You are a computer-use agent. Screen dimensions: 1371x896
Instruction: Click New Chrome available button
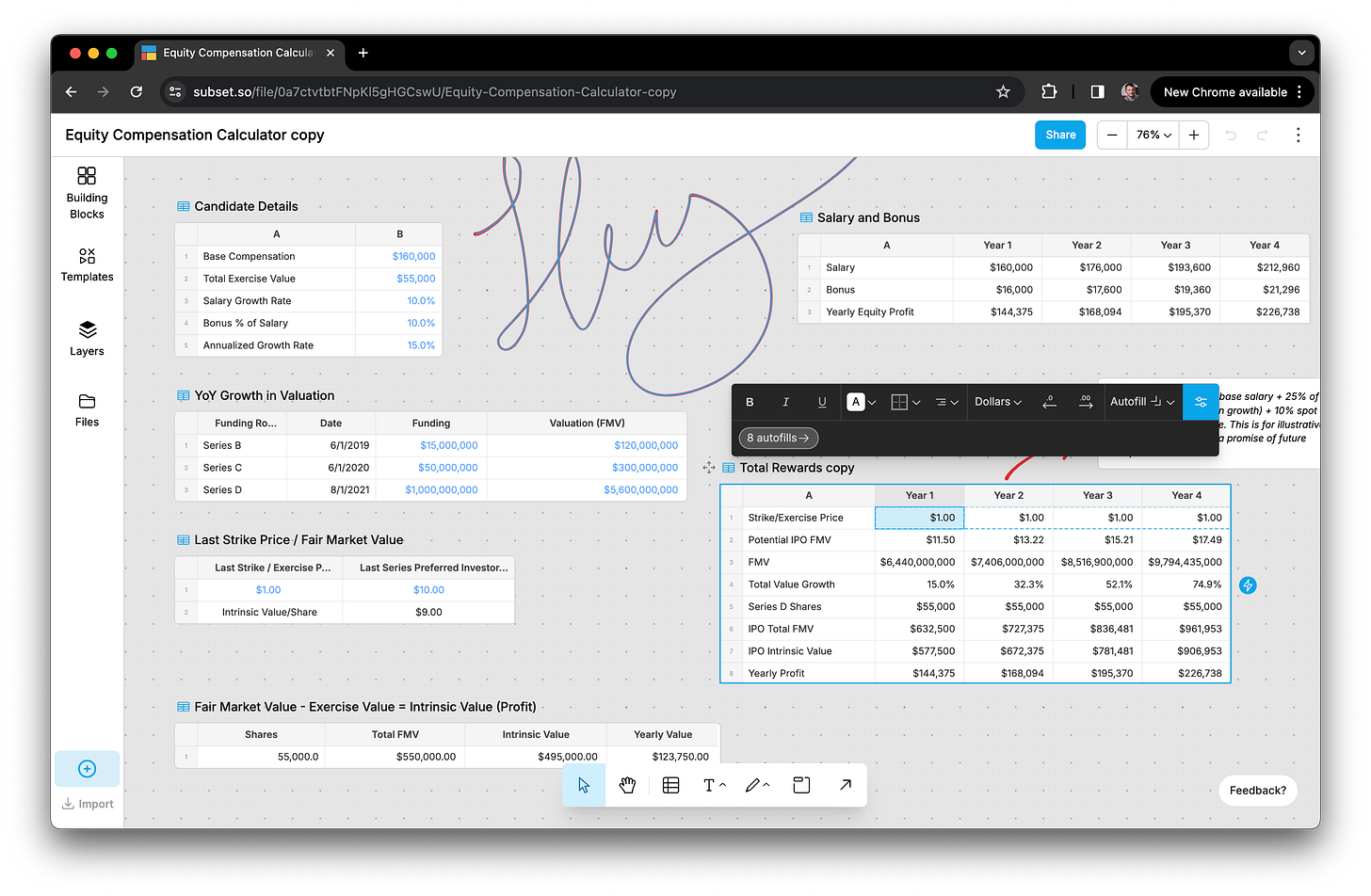coord(1233,92)
